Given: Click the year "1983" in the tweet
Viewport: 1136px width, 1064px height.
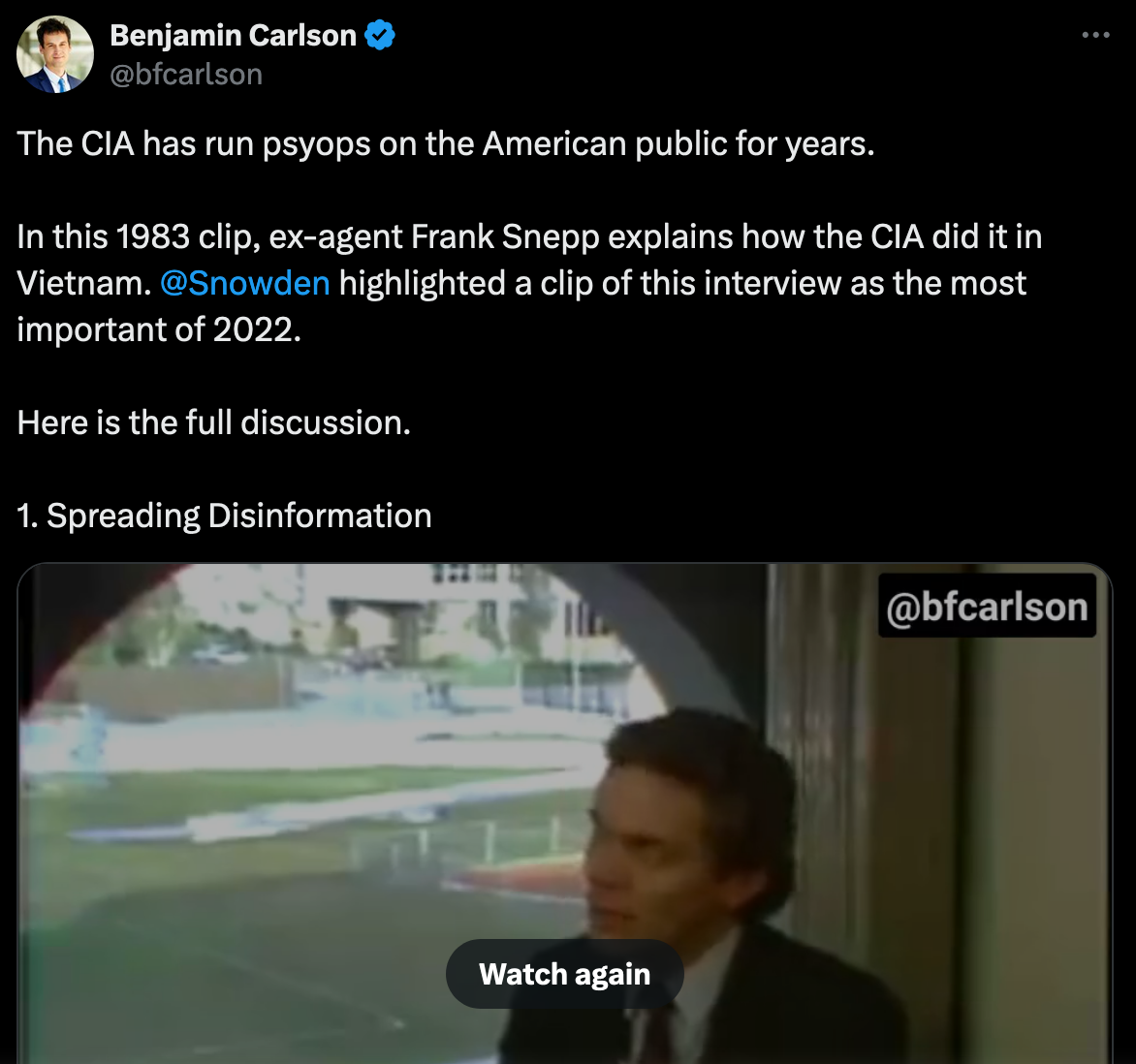Looking at the screenshot, I should [x=153, y=236].
